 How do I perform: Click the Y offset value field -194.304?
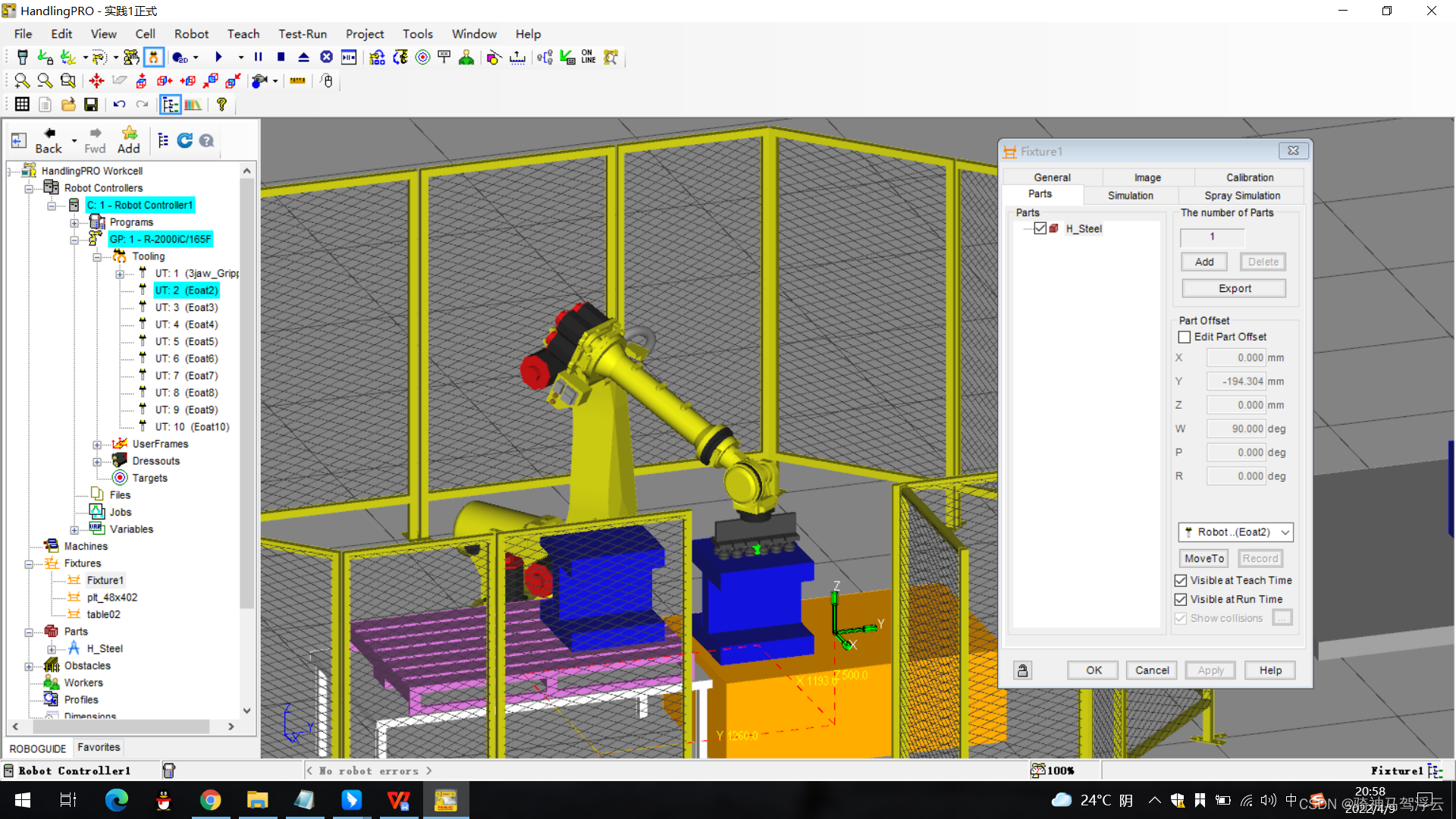click(x=1236, y=381)
